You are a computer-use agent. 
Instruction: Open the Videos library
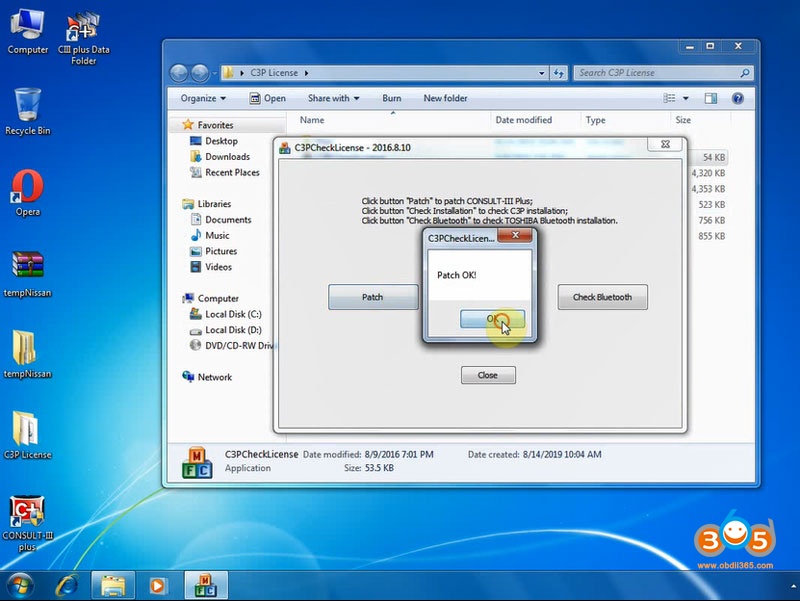[211, 267]
